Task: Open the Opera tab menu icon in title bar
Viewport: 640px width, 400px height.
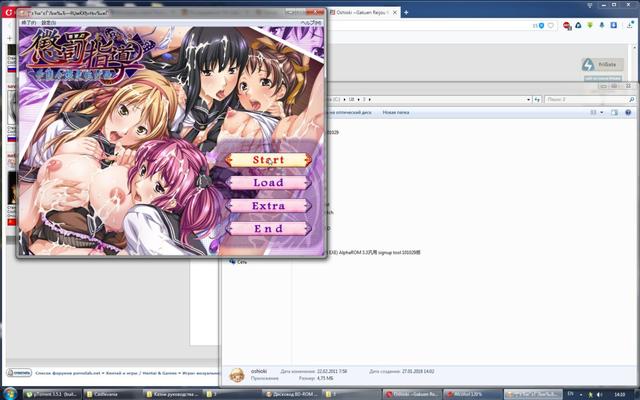Action: click(x=590, y=5)
